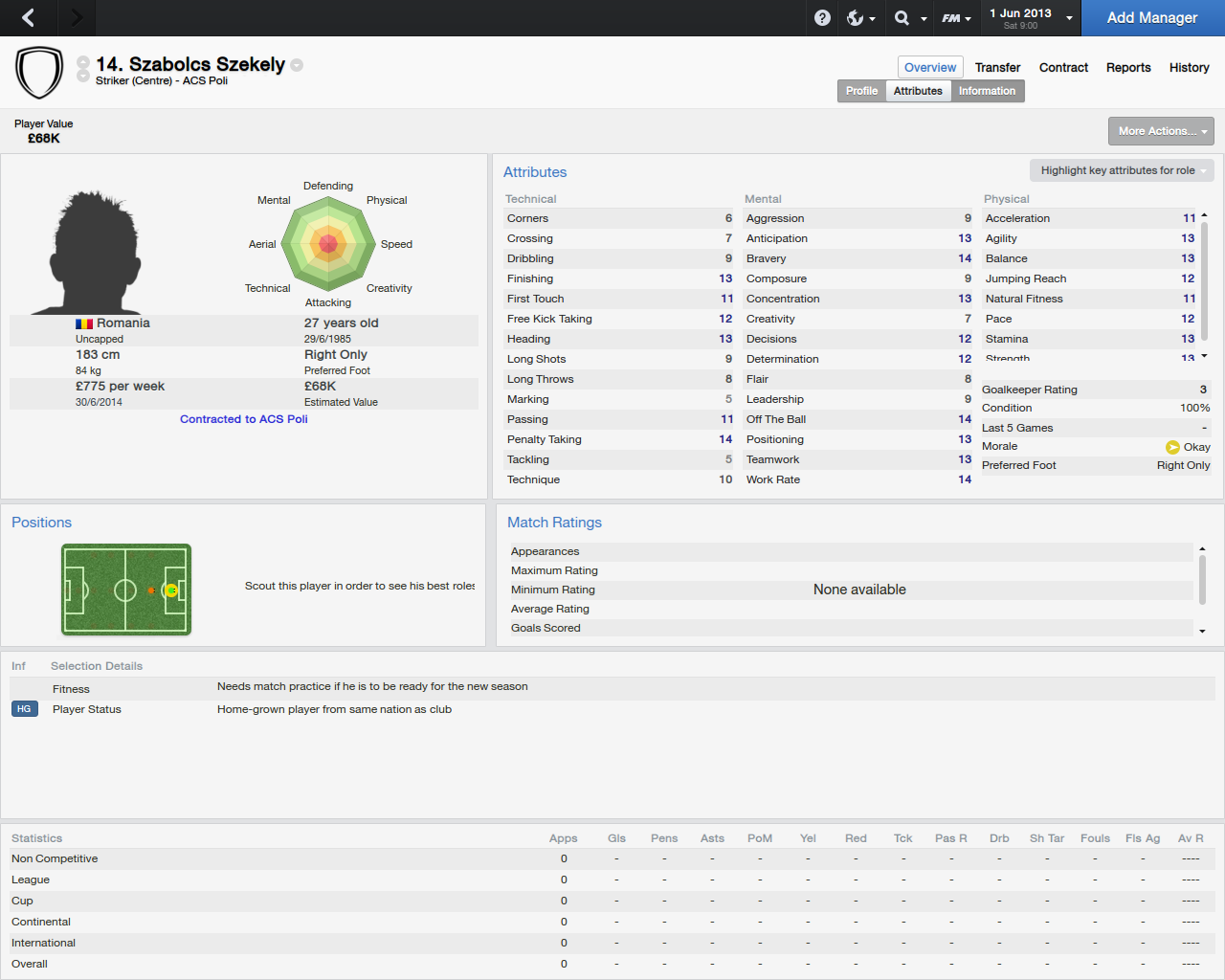Open the help question mark icon
The height and width of the screenshot is (980, 1225).
point(822,17)
